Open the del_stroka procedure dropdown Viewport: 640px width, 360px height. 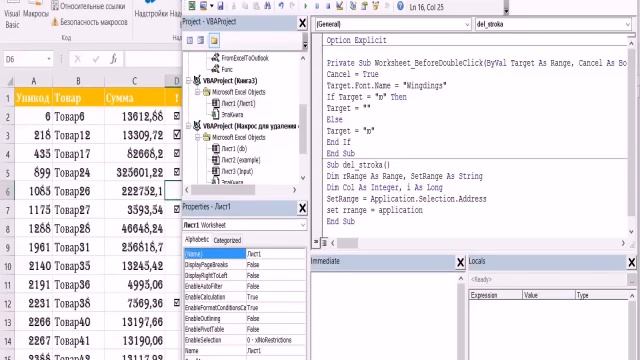pos(628,24)
